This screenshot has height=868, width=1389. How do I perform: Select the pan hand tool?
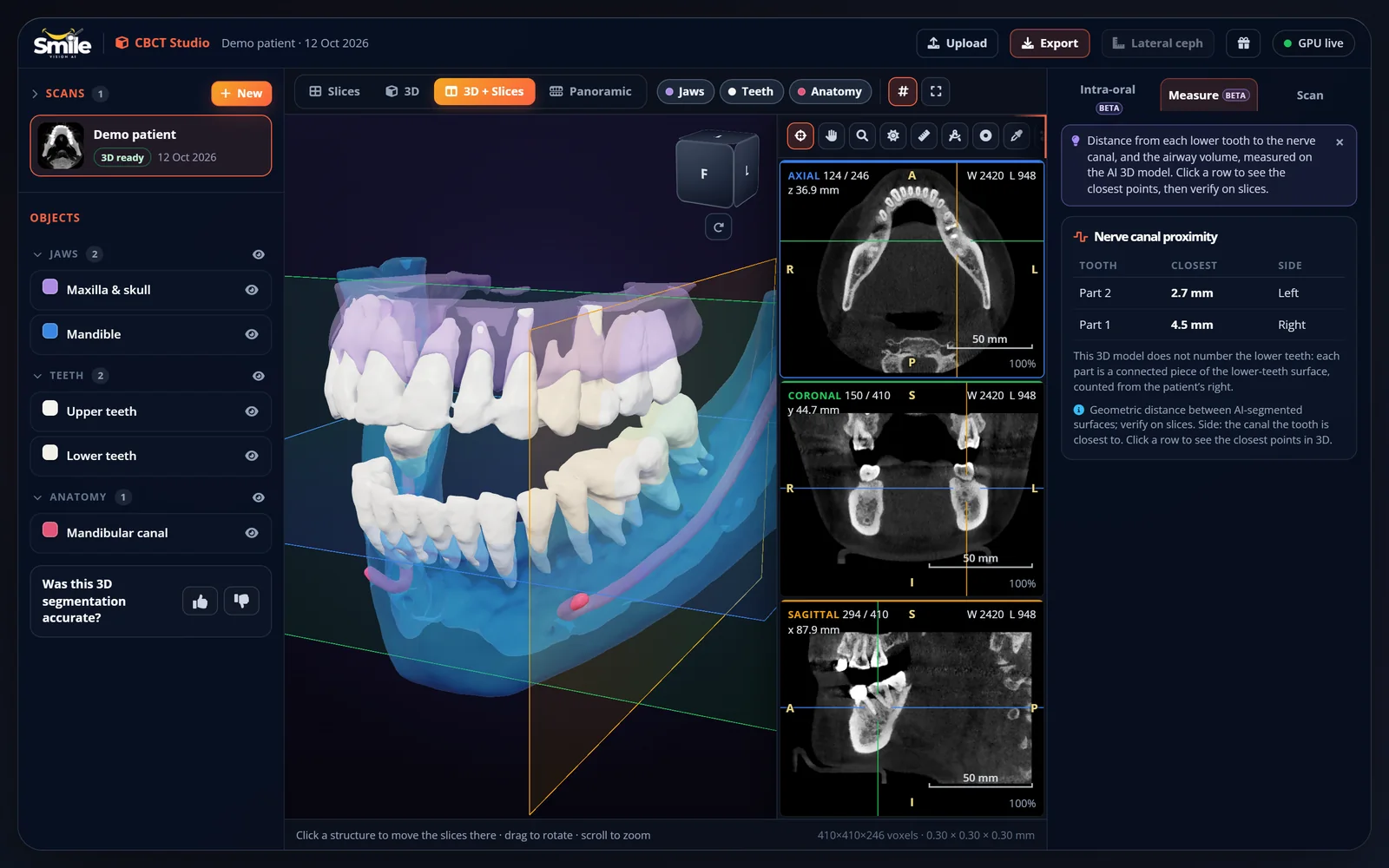(x=832, y=135)
